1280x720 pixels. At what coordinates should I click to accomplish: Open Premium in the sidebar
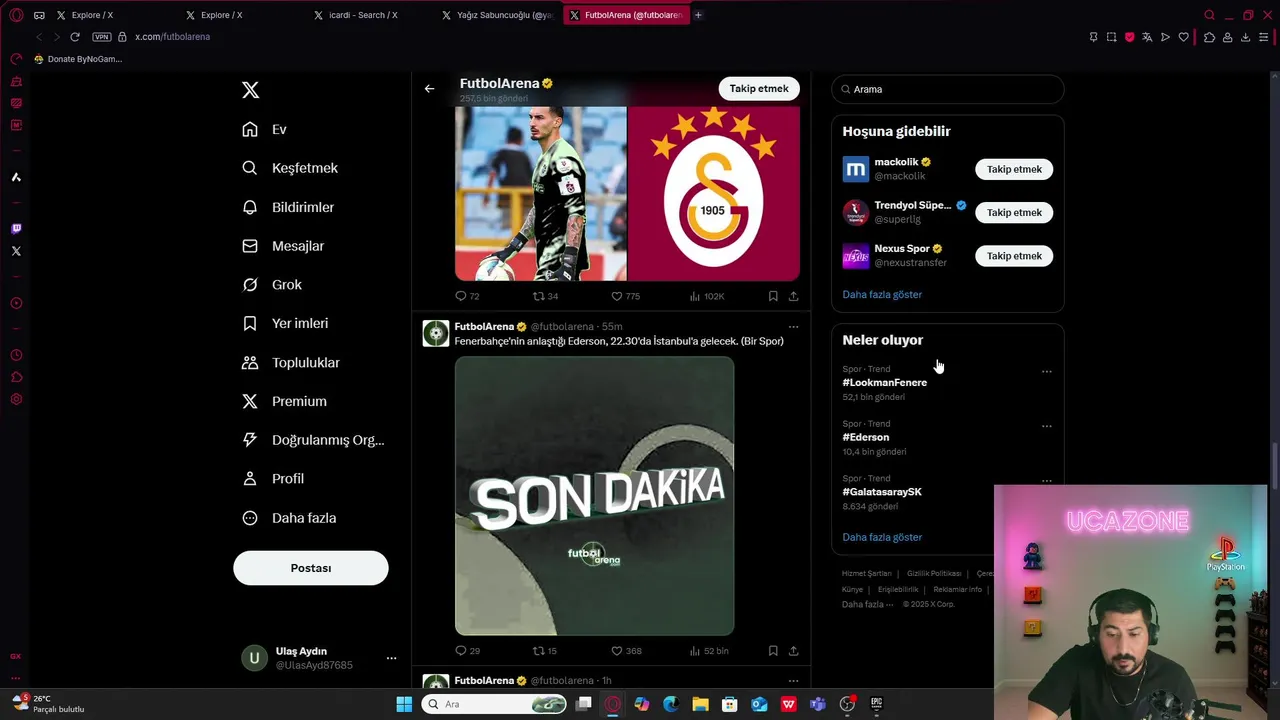284,401
